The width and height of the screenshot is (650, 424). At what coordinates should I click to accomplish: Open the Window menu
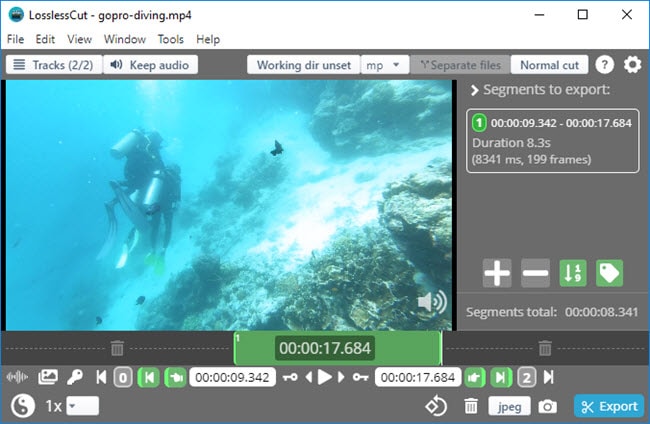point(125,39)
